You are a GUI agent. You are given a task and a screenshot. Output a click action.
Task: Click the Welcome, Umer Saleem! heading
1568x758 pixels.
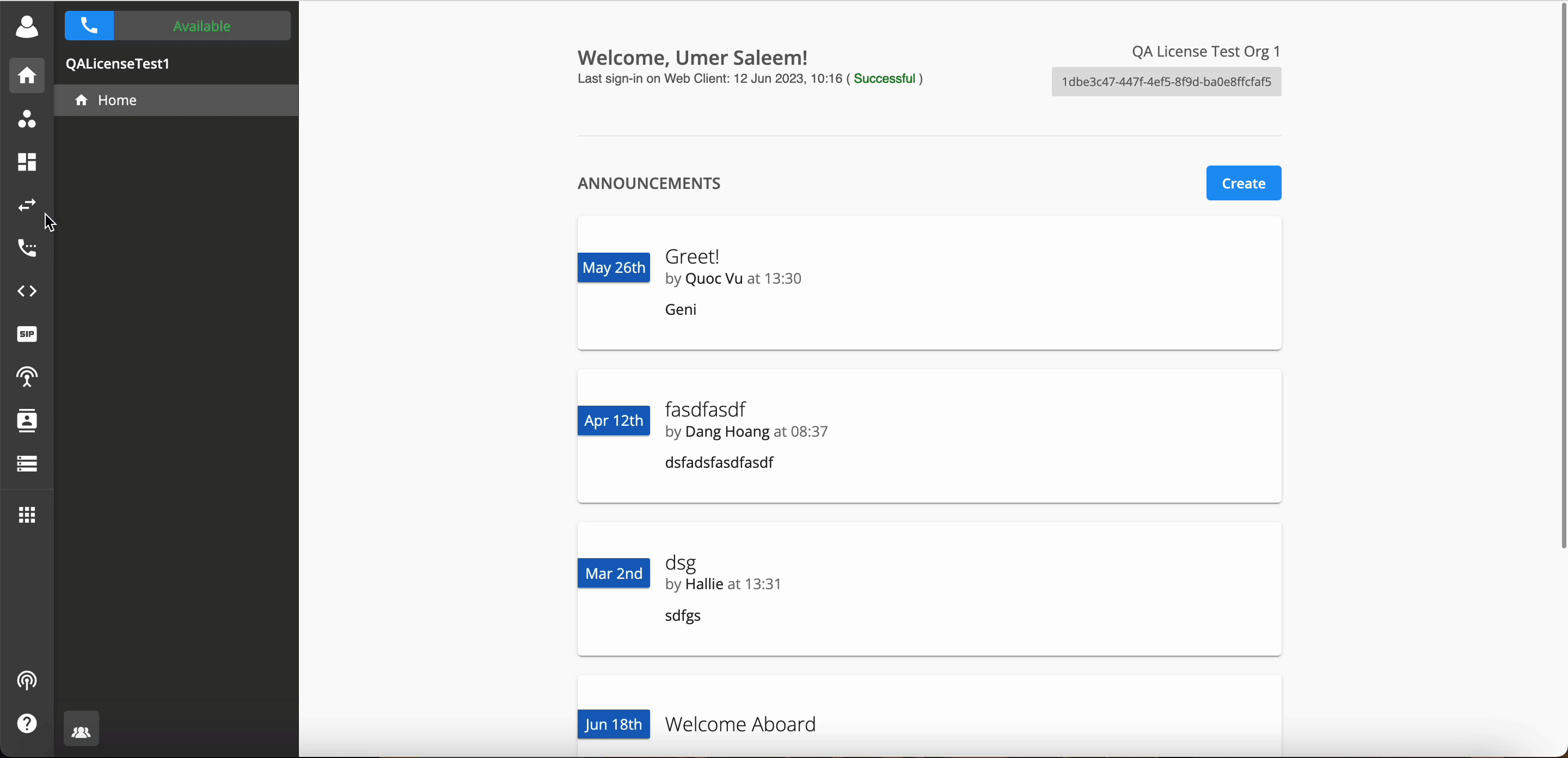tap(693, 57)
